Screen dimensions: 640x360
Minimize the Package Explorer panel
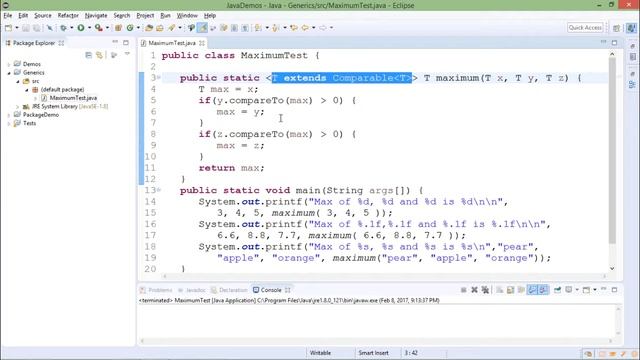pyautogui.click(x=115, y=42)
